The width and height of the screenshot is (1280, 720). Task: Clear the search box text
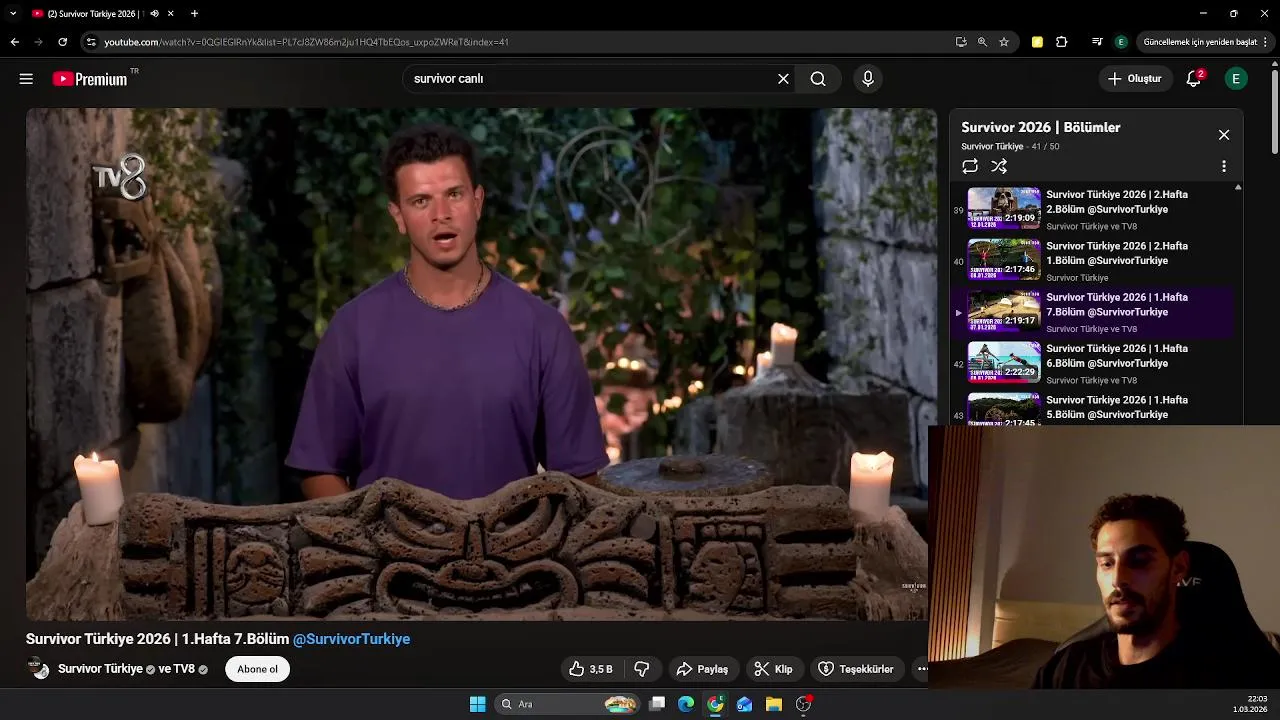783,79
